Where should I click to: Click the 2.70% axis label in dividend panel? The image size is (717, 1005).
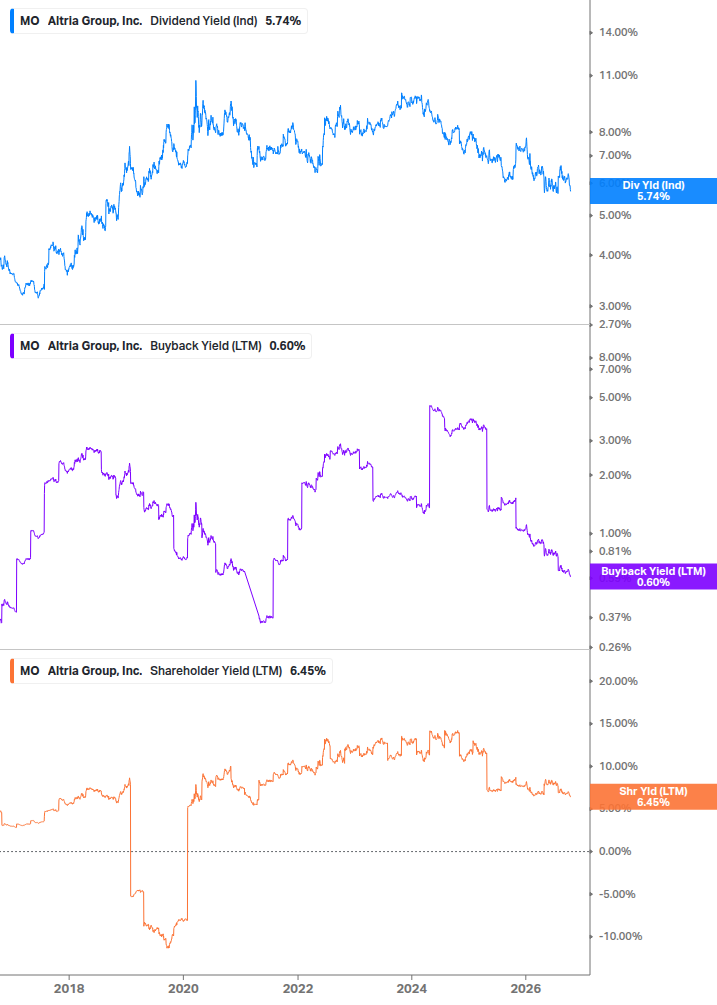(x=615, y=324)
